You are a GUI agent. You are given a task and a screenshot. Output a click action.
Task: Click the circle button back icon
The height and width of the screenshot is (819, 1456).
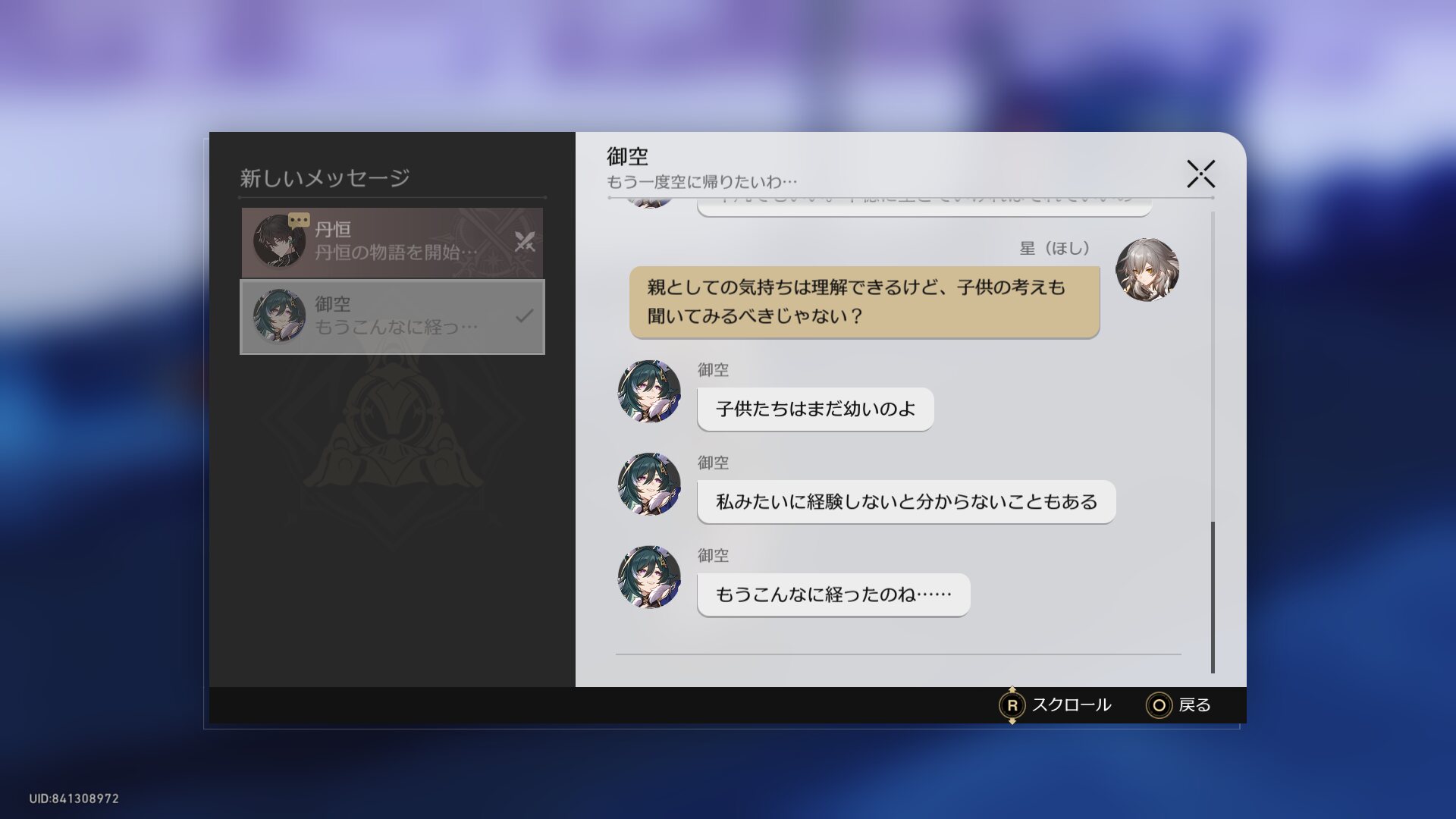click(1158, 705)
